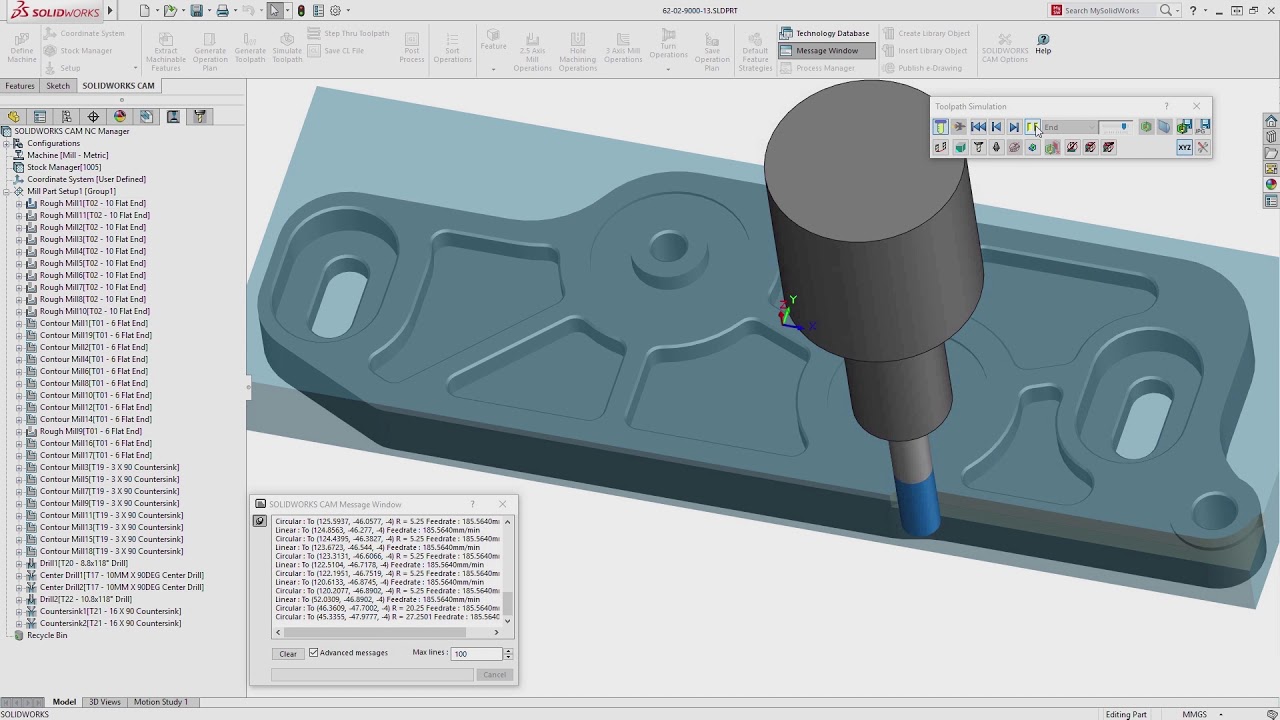Click the Search MySolidWorks field
The height and width of the screenshot is (720, 1280).
1110,10
